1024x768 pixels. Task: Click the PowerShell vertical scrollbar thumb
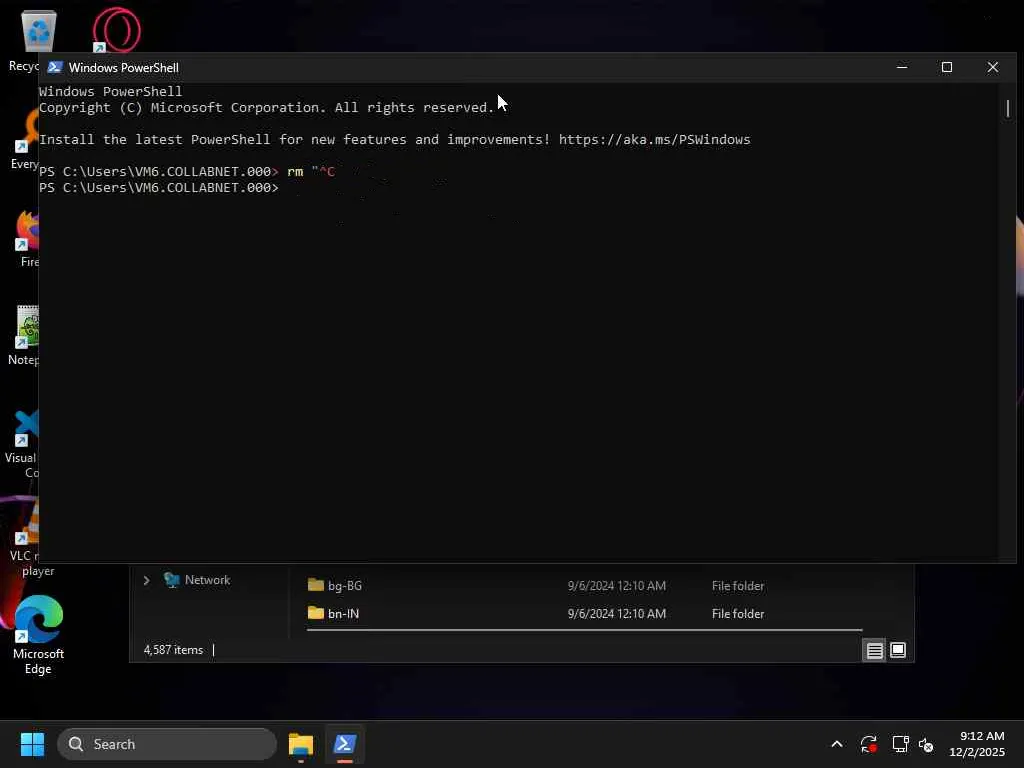tap(1008, 108)
